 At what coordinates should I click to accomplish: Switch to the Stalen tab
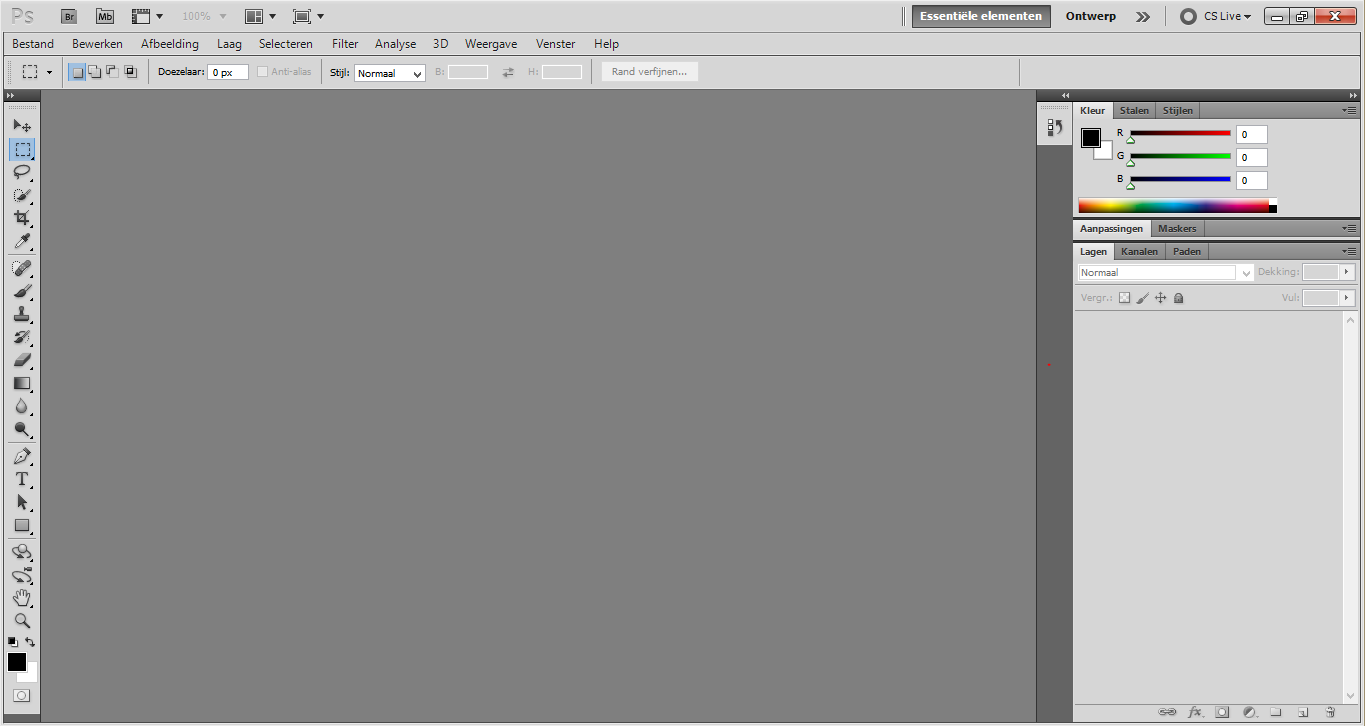click(x=1134, y=110)
